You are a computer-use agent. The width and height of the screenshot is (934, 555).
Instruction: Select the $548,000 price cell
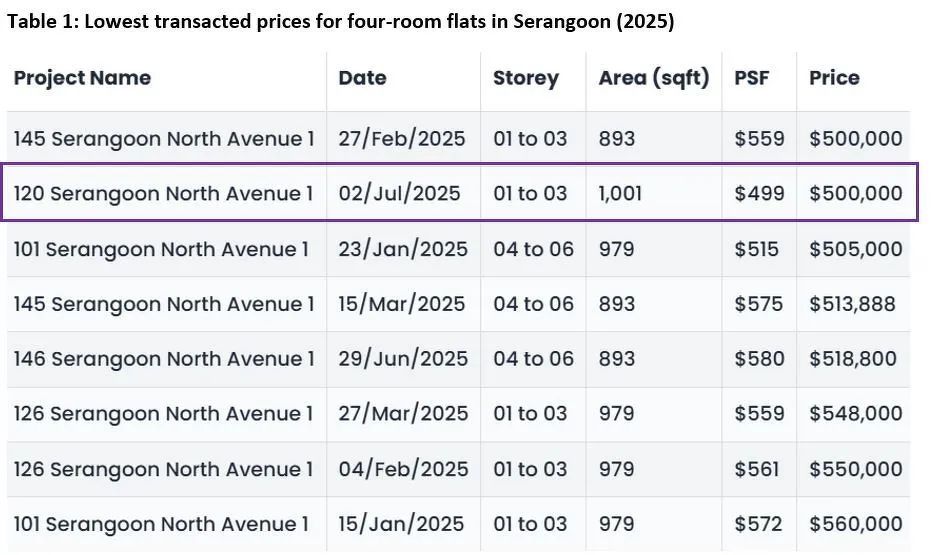click(x=855, y=414)
